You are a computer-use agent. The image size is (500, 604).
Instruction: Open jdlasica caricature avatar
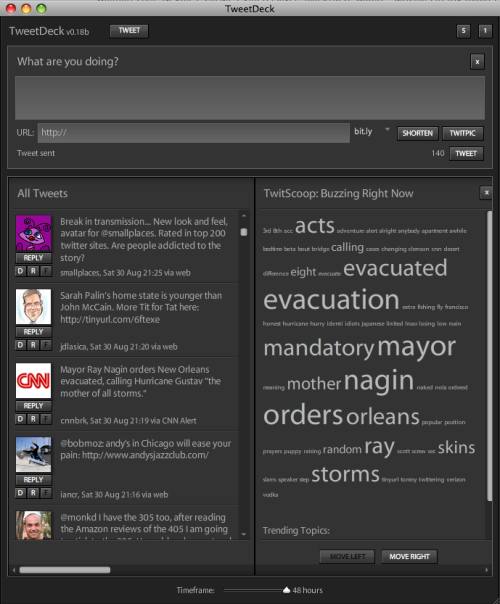(x=34, y=307)
